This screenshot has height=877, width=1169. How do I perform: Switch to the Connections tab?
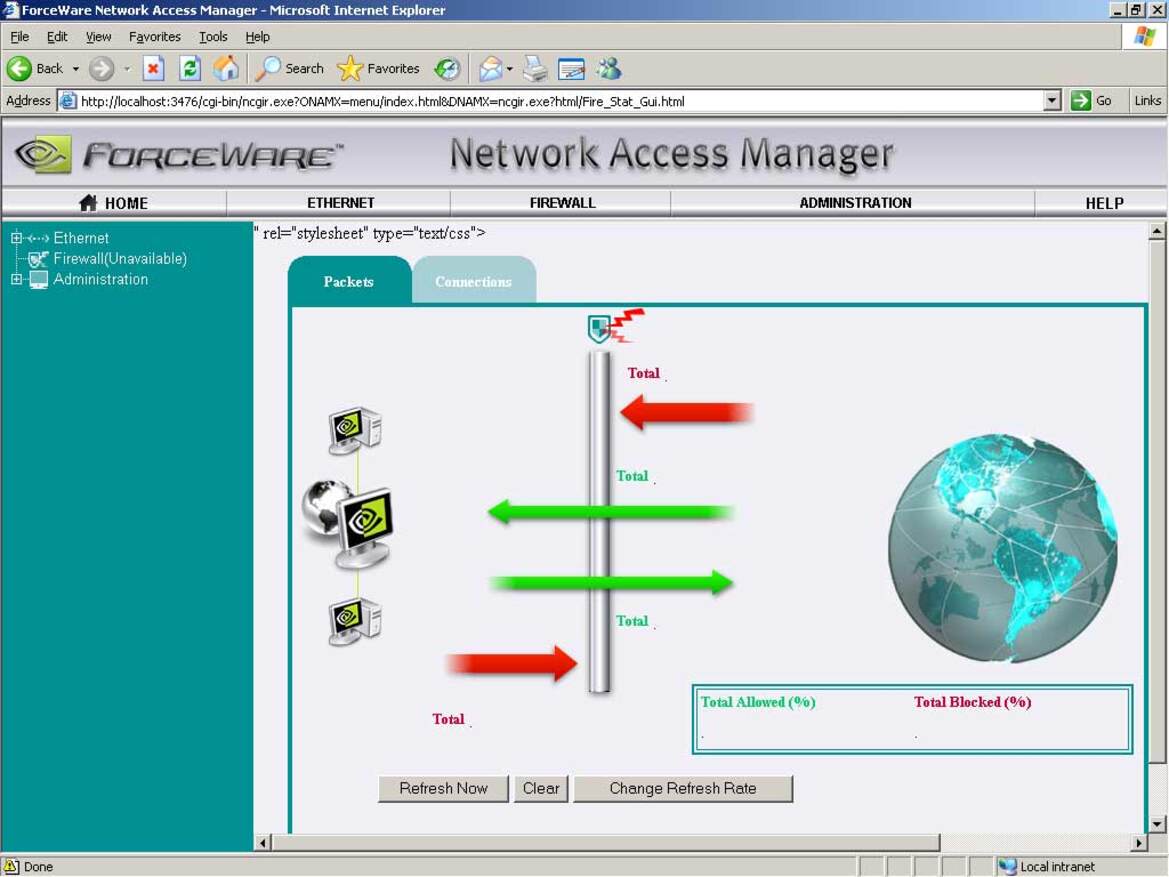(473, 281)
